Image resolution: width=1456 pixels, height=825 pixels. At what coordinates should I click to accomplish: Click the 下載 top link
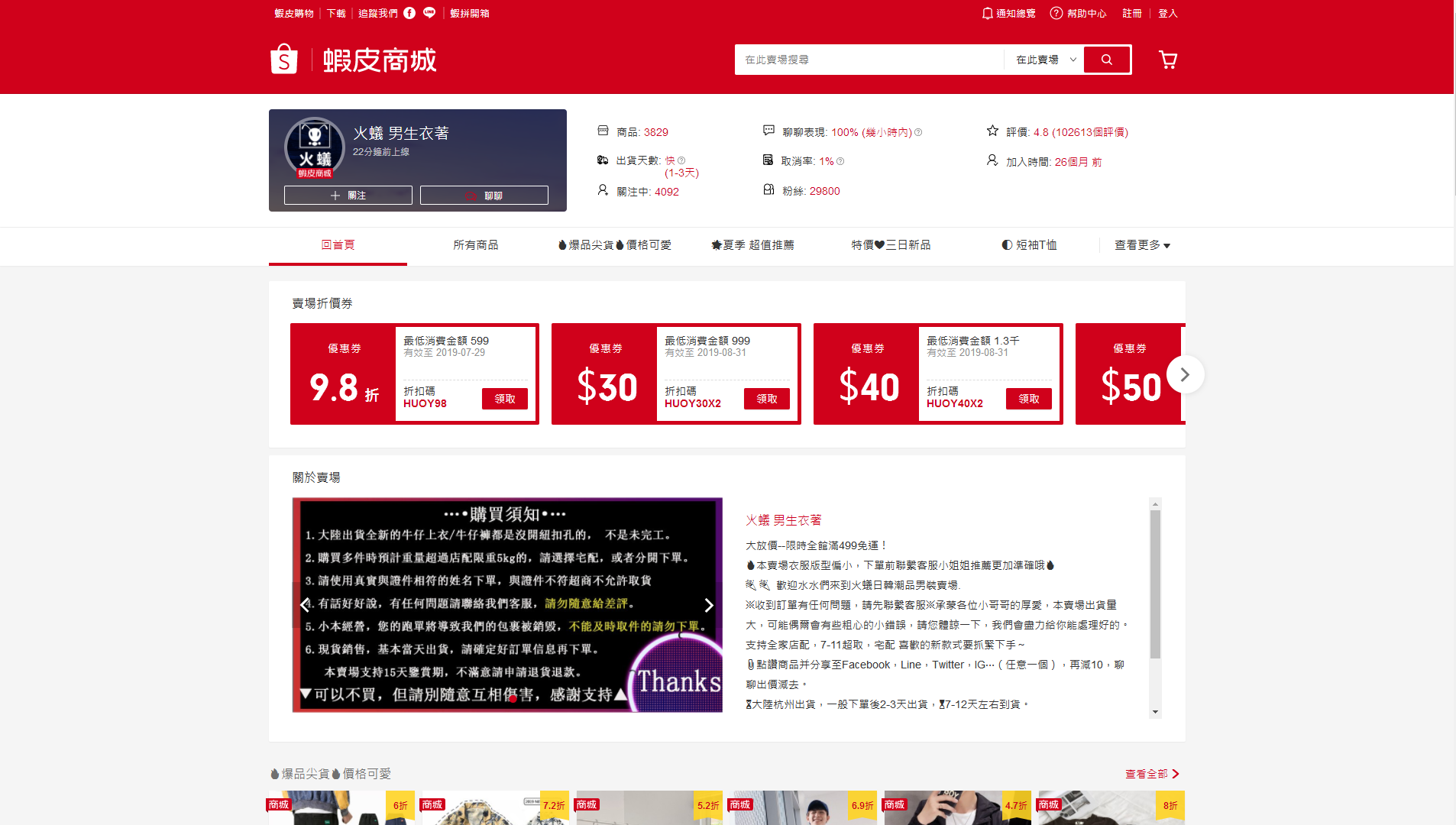(336, 13)
